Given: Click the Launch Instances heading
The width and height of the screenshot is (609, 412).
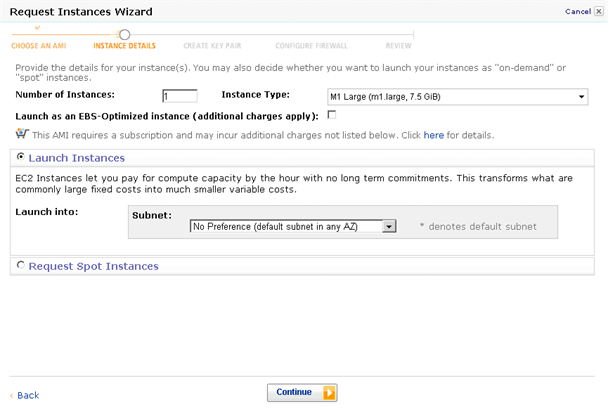Looking at the screenshot, I should tap(77, 158).
